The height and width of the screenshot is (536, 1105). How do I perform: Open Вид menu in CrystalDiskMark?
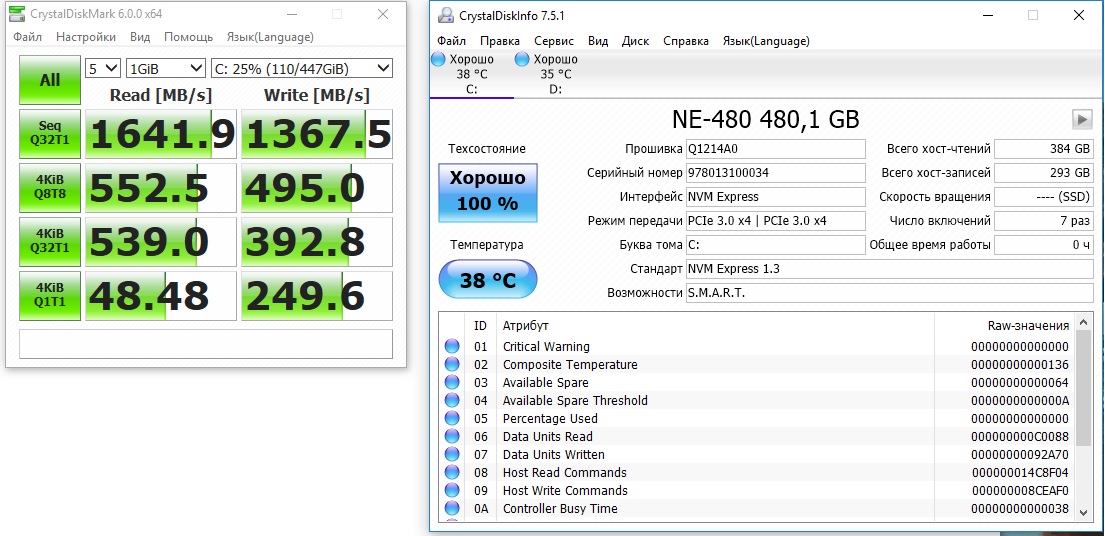point(140,37)
